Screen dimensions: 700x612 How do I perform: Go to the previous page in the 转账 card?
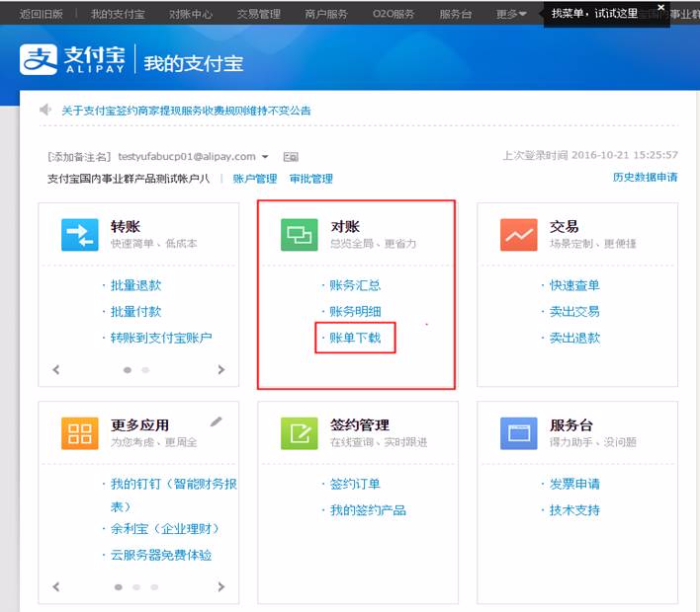click(56, 370)
